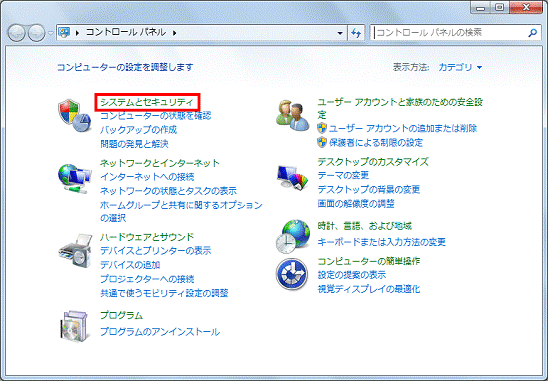Viewport: 548px width, 381px height.
Task: Open ハードウェアとサウンド category link
Action: [147, 237]
